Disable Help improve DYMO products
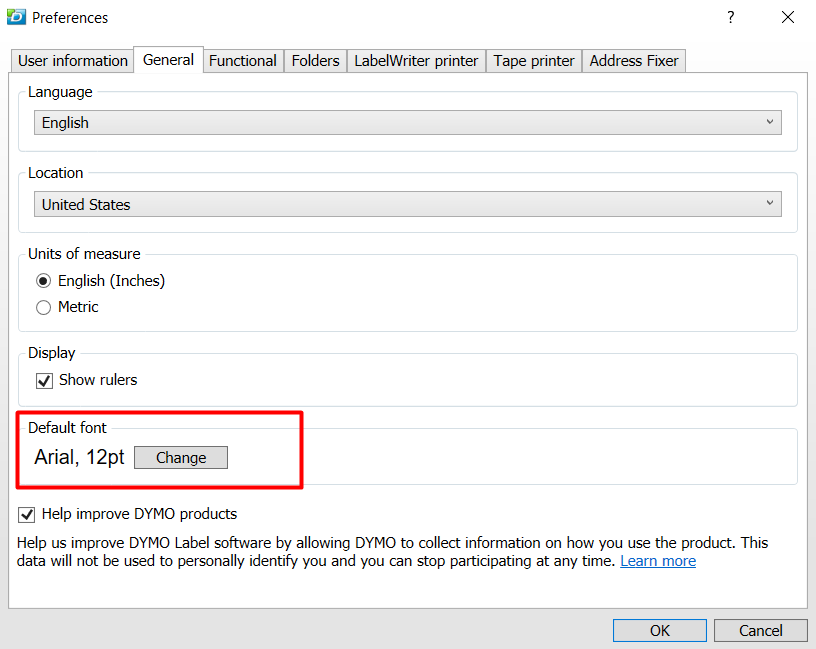This screenshot has width=816, height=649. pyautogui.click(x=26, y=514)
